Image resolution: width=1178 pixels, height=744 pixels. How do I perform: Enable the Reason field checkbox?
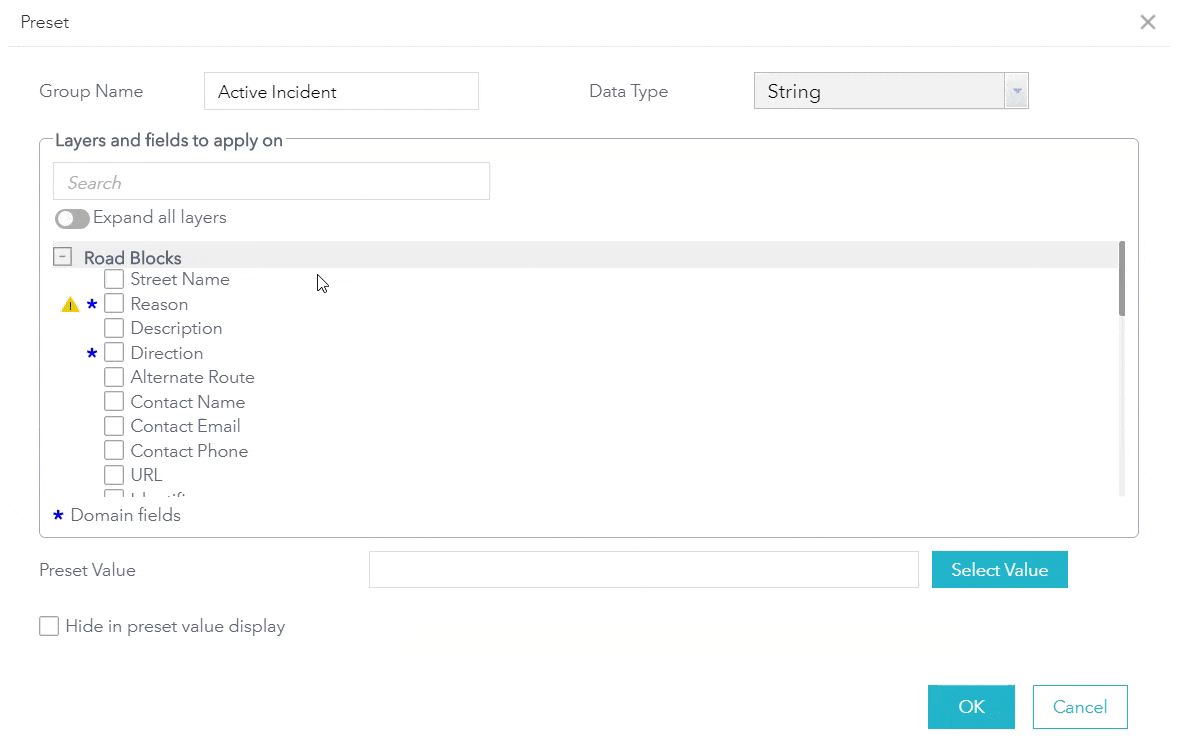(114, 304)
